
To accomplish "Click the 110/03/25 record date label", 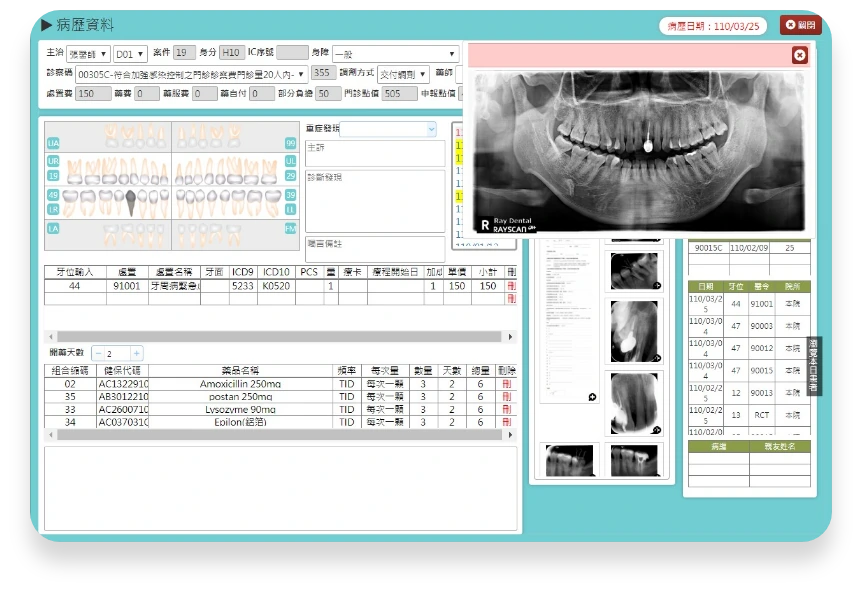I will coord(713,26).
